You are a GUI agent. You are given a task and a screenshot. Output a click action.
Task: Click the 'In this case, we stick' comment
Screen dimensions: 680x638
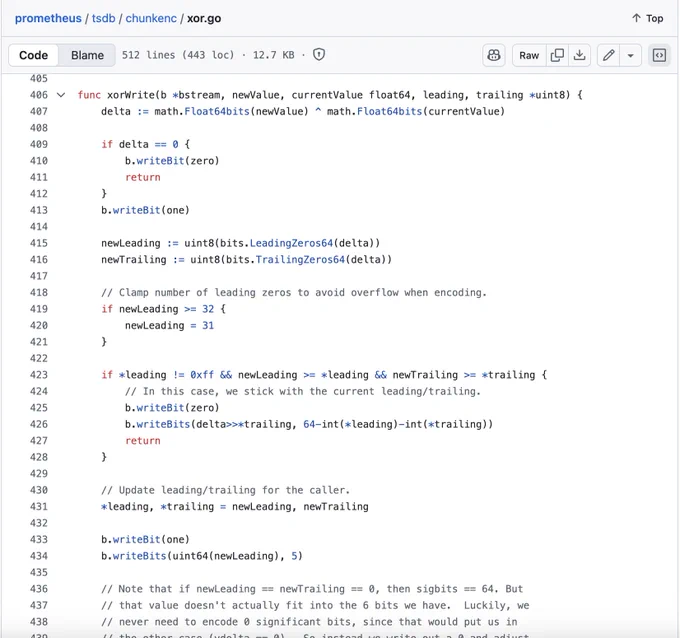point(303,392)
